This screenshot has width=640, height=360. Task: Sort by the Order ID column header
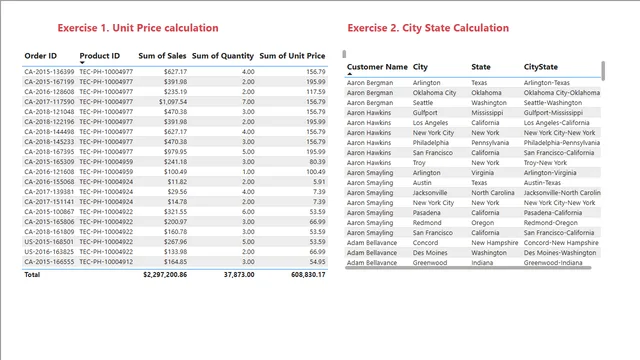point(40,56)
